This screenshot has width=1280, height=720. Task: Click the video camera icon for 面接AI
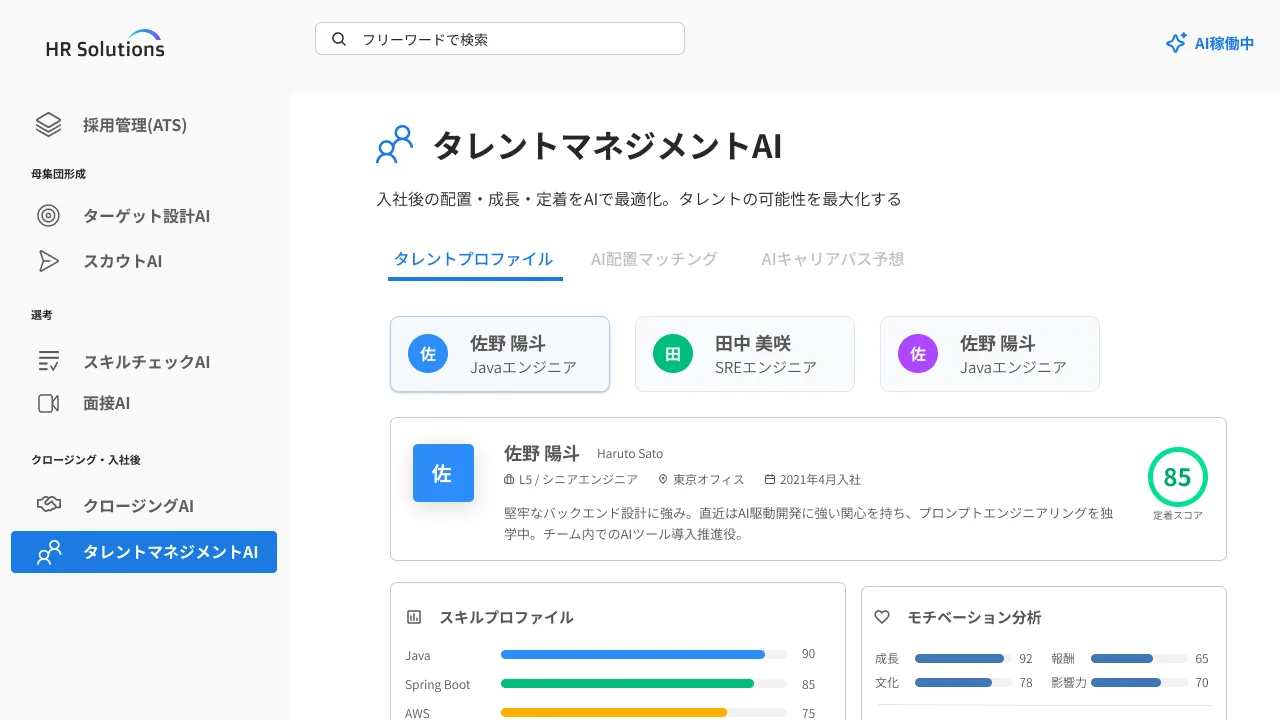coord(48,403)
